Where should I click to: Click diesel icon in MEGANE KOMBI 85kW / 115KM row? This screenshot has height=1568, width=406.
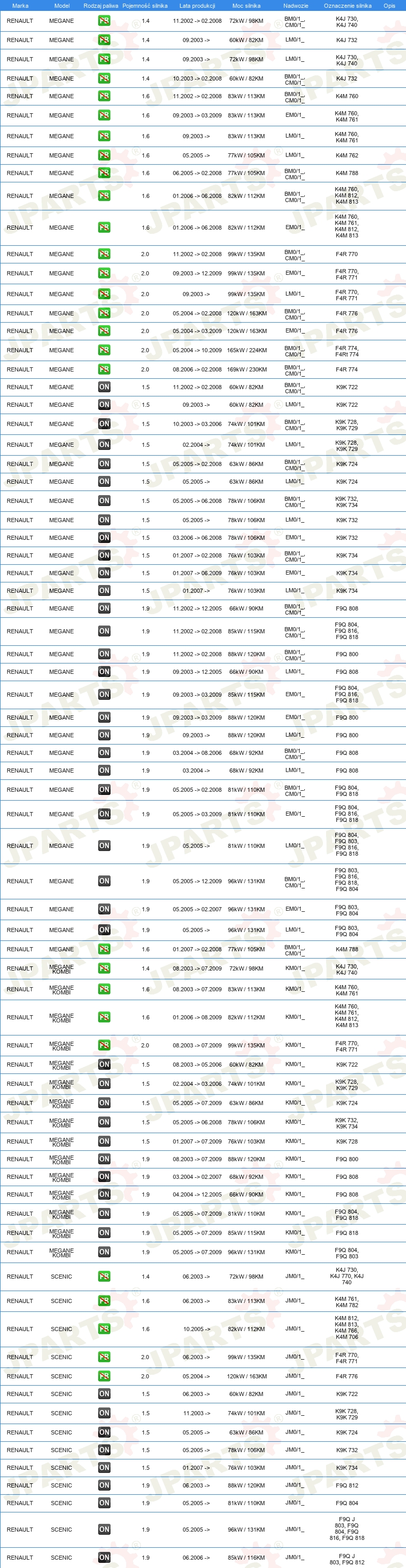[104, 1232]
